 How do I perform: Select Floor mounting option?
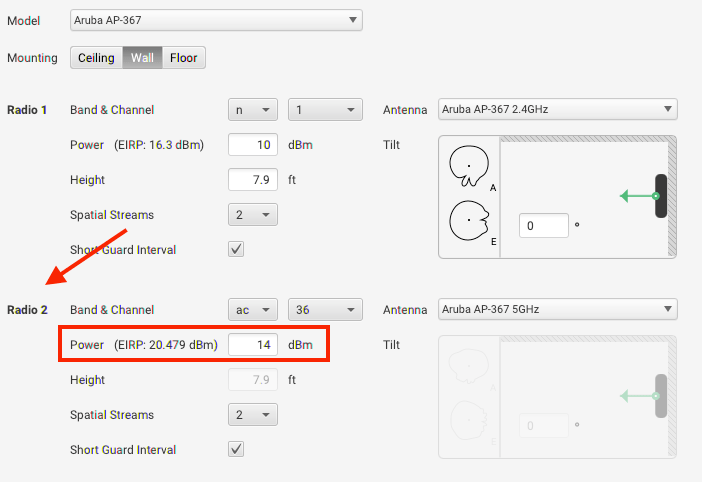pyautogui.click(x=183, y=58)
